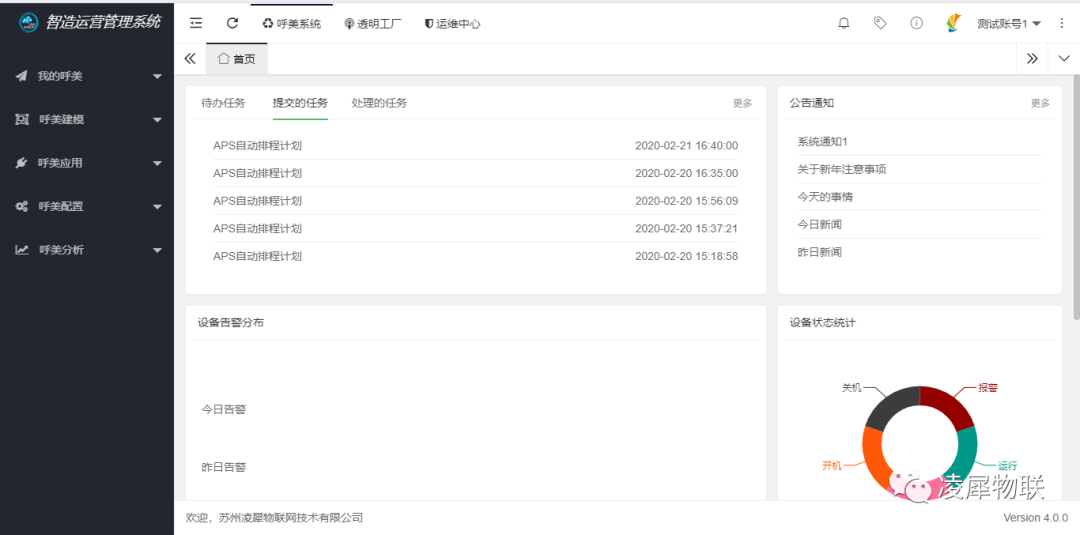Open the 测试账号1 account dropdown

pyautogui.click(x=1008, y=23)
